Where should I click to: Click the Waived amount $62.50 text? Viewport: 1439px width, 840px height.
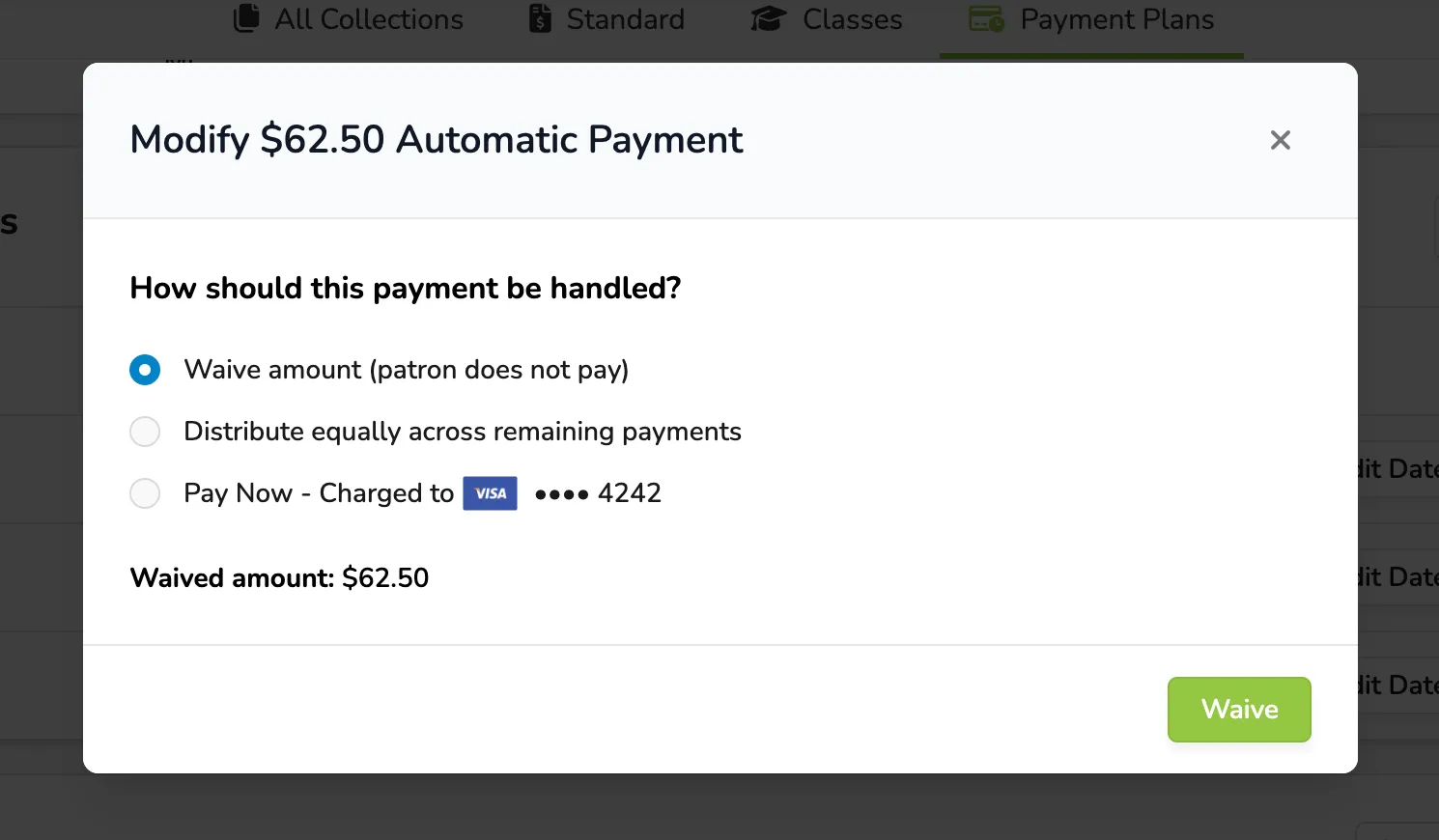(279, 578)
